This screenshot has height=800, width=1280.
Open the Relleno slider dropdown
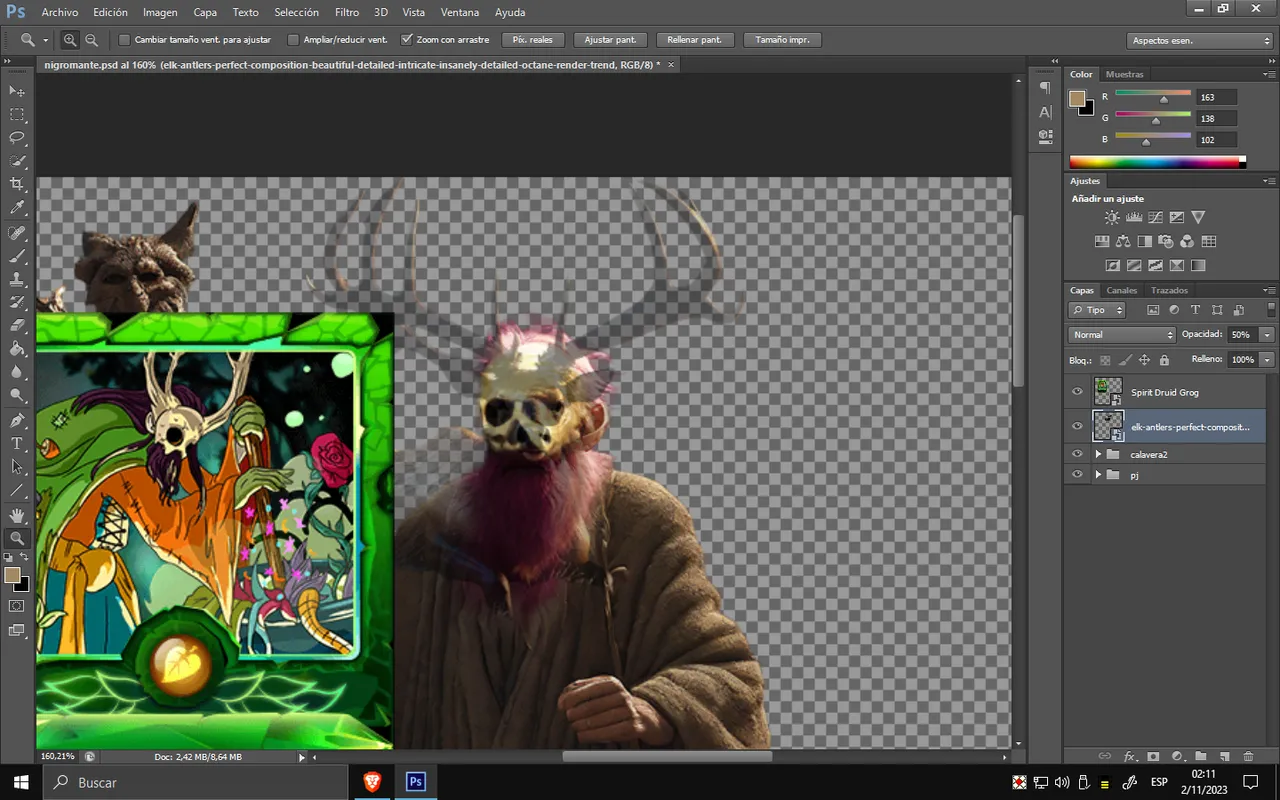pyautogui.click(x=1267, y=360)
